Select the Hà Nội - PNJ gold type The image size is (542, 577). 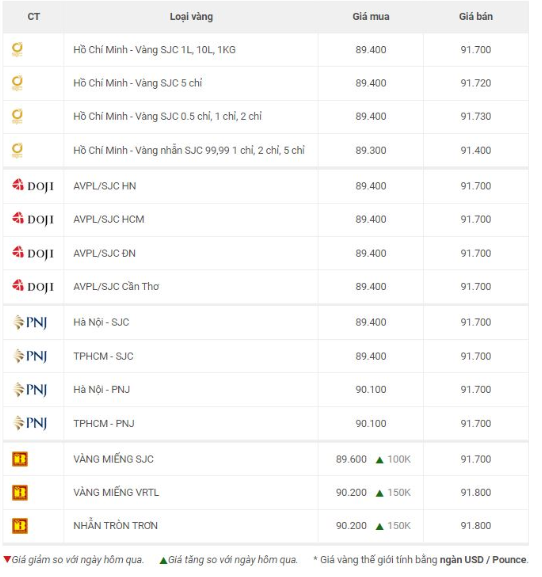[102, 389]
